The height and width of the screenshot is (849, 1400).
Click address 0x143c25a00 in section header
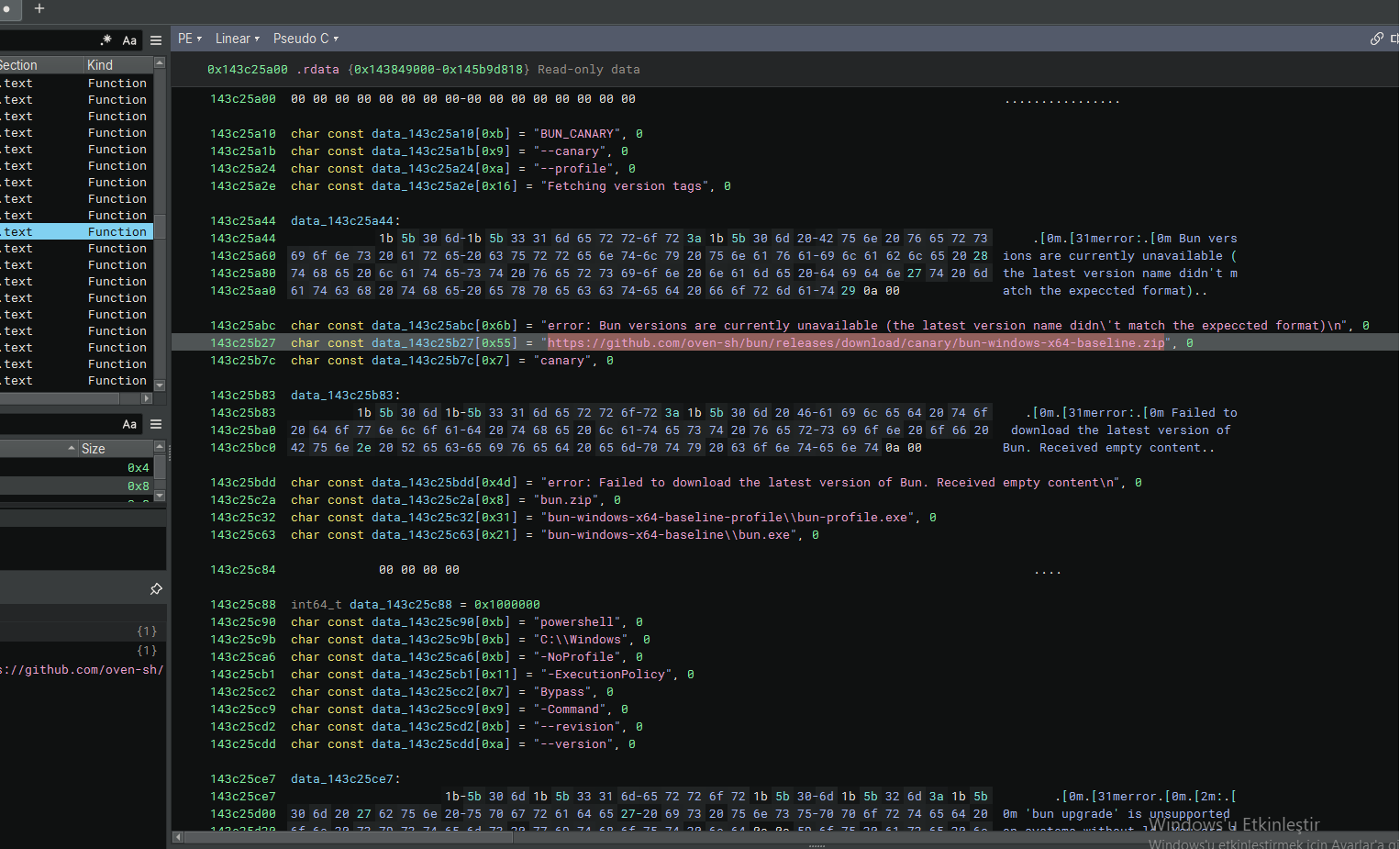pyautogui.click(x=248, y=70)
